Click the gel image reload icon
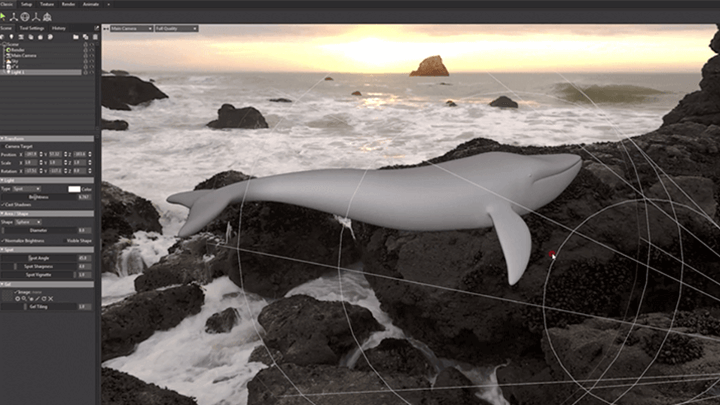Screen dimensions: 720x405 pos(44,298)
